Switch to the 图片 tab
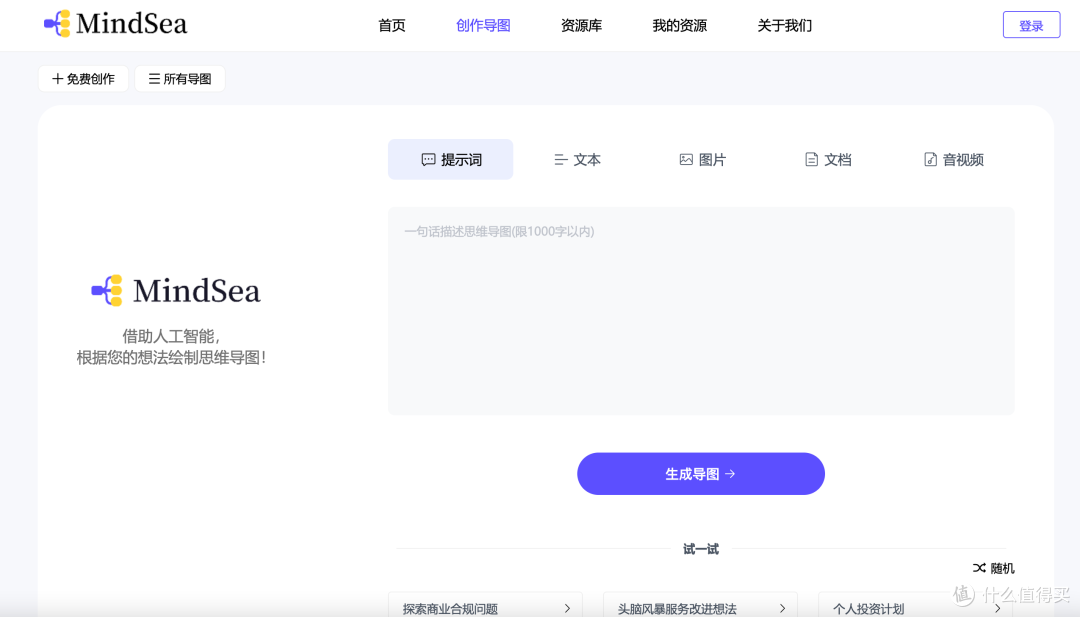Viewport: 1080px width, 617px height. pos(702,160)
